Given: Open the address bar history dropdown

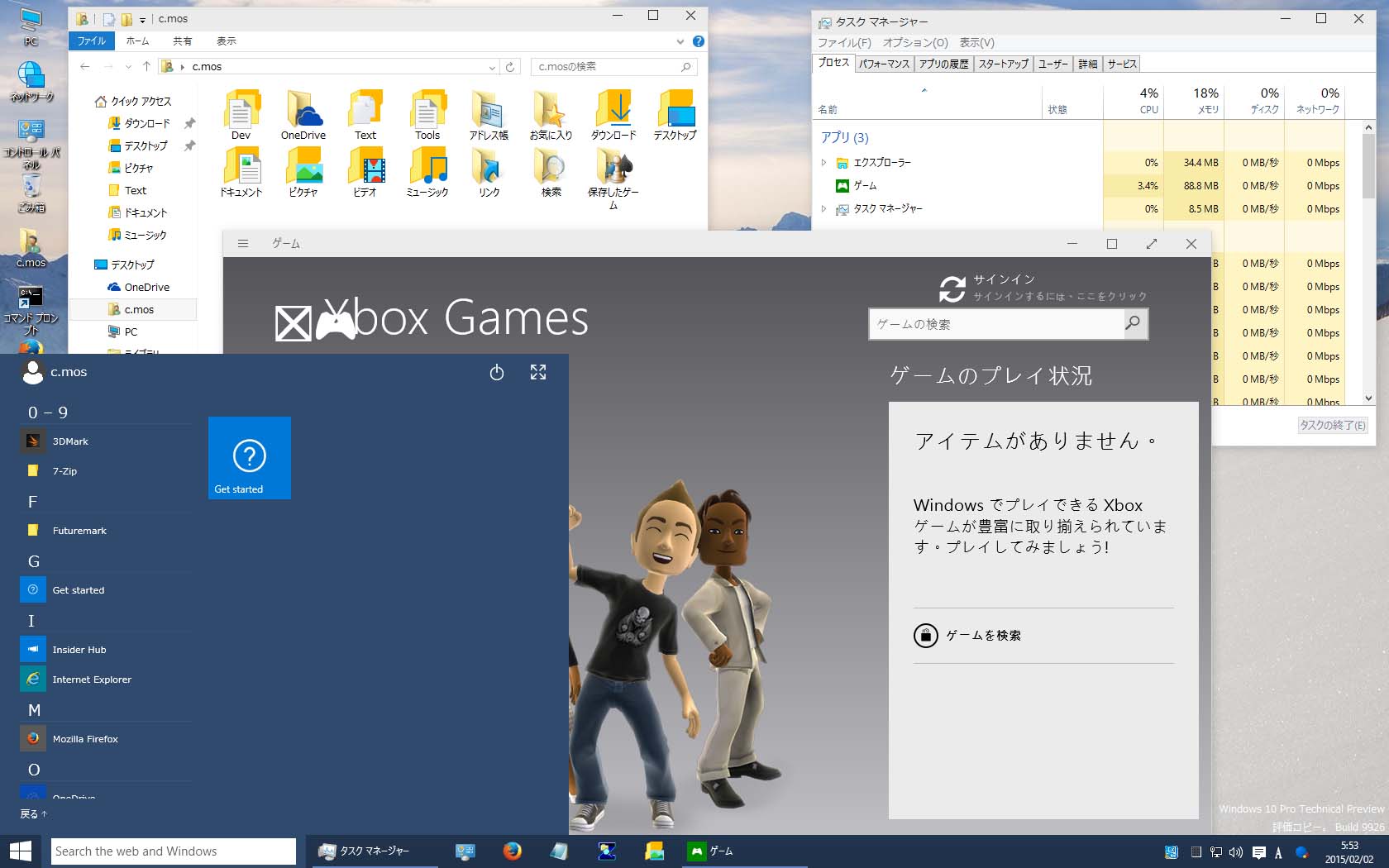Looking at the screenshot, I should [x=492, y=67].
